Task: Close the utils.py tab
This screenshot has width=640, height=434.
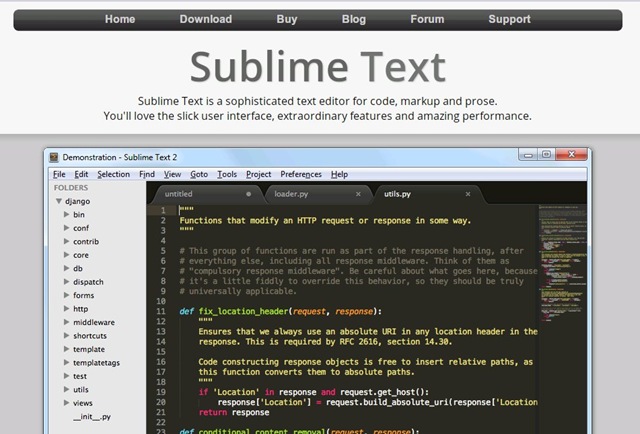Action: click(x=468, y=194)
